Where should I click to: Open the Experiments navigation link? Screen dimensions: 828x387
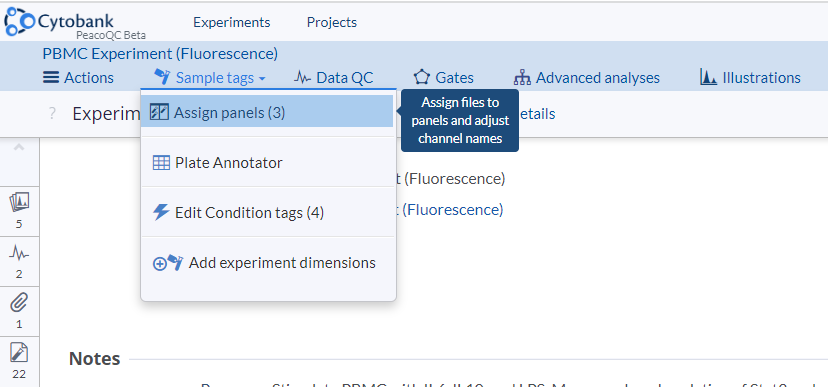click(x=232, y=23)
